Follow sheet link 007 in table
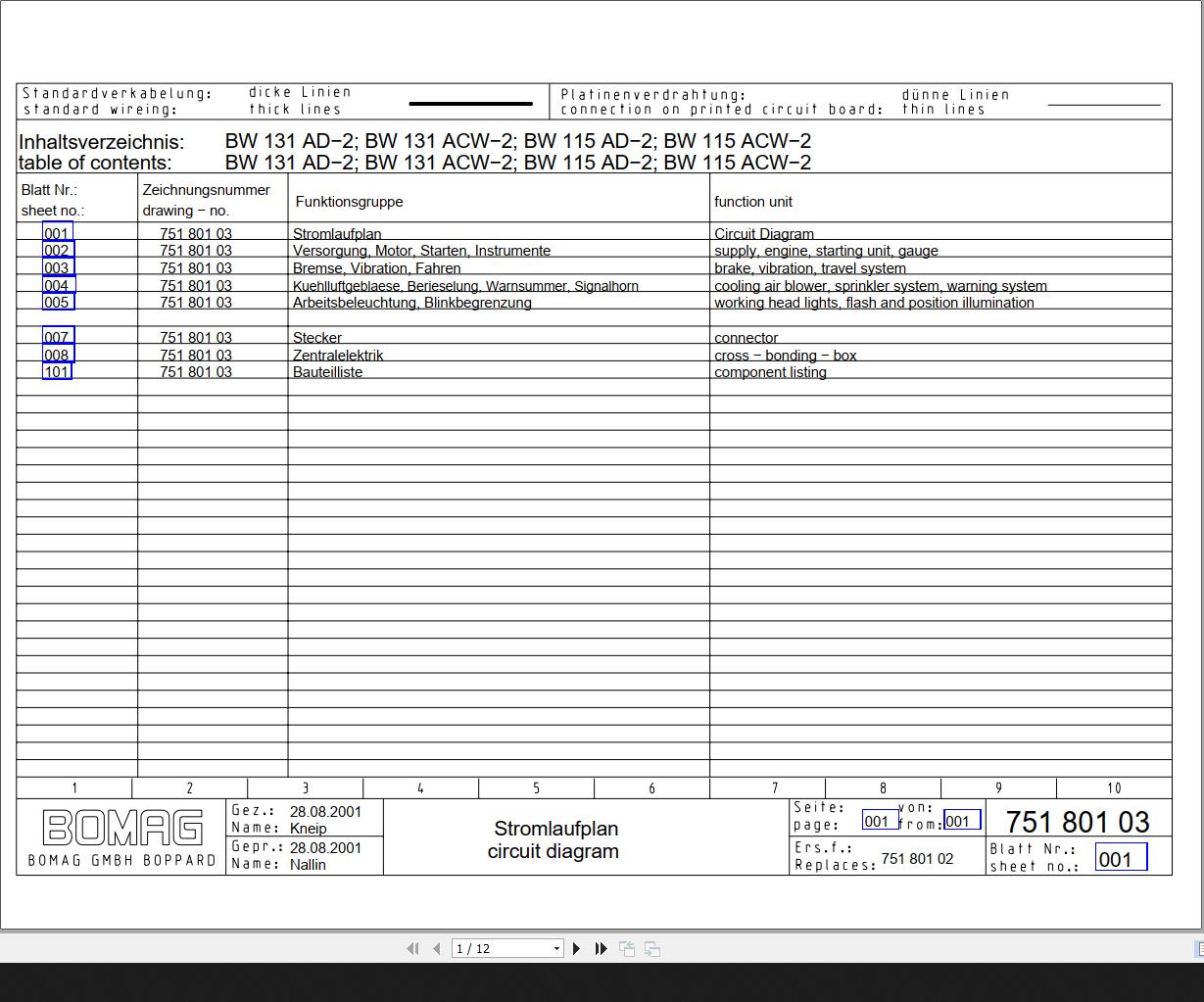This screenshot has height=1002, width=1204. coord(58,337)
